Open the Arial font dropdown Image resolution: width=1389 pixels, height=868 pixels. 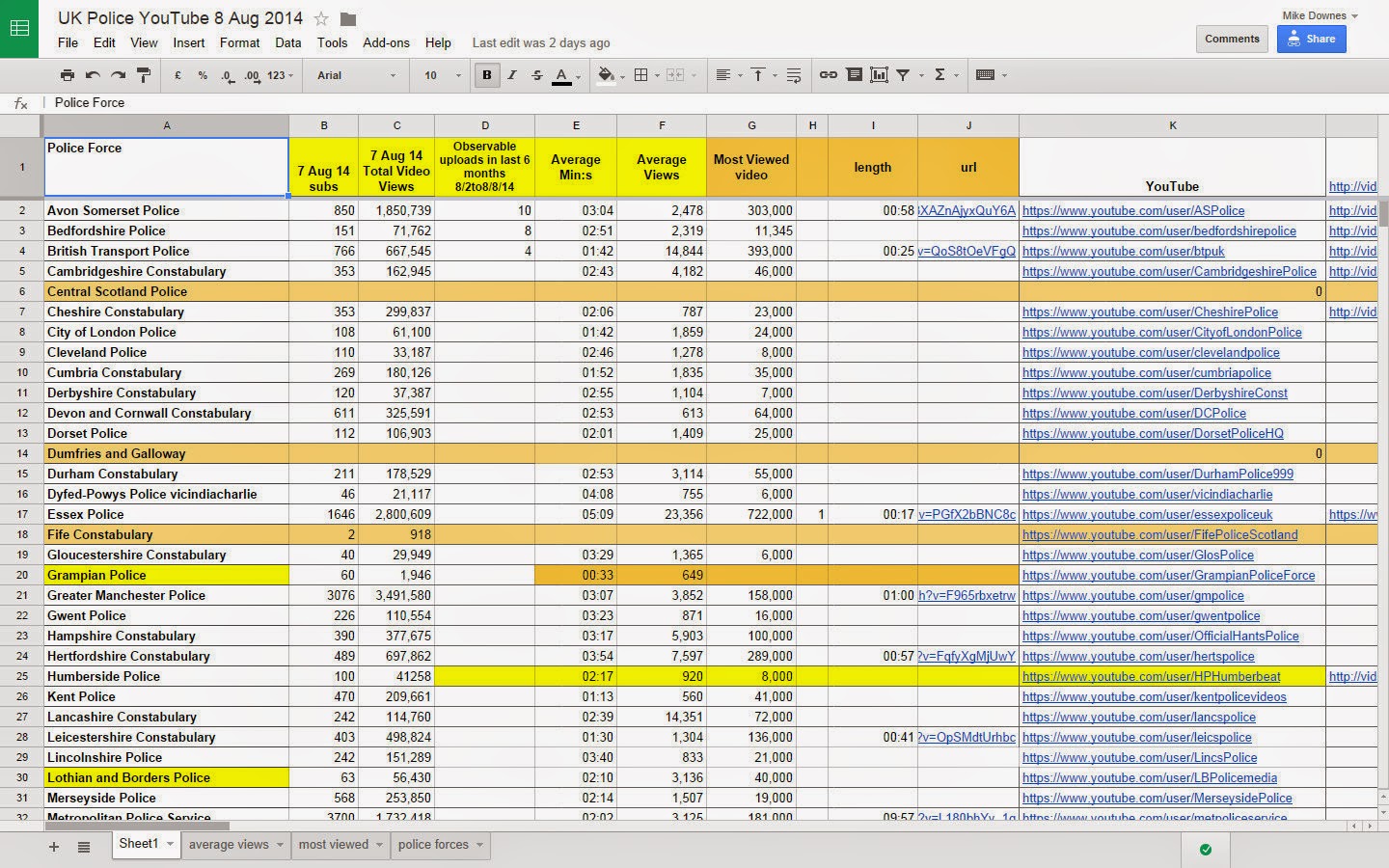coord(357,75)
